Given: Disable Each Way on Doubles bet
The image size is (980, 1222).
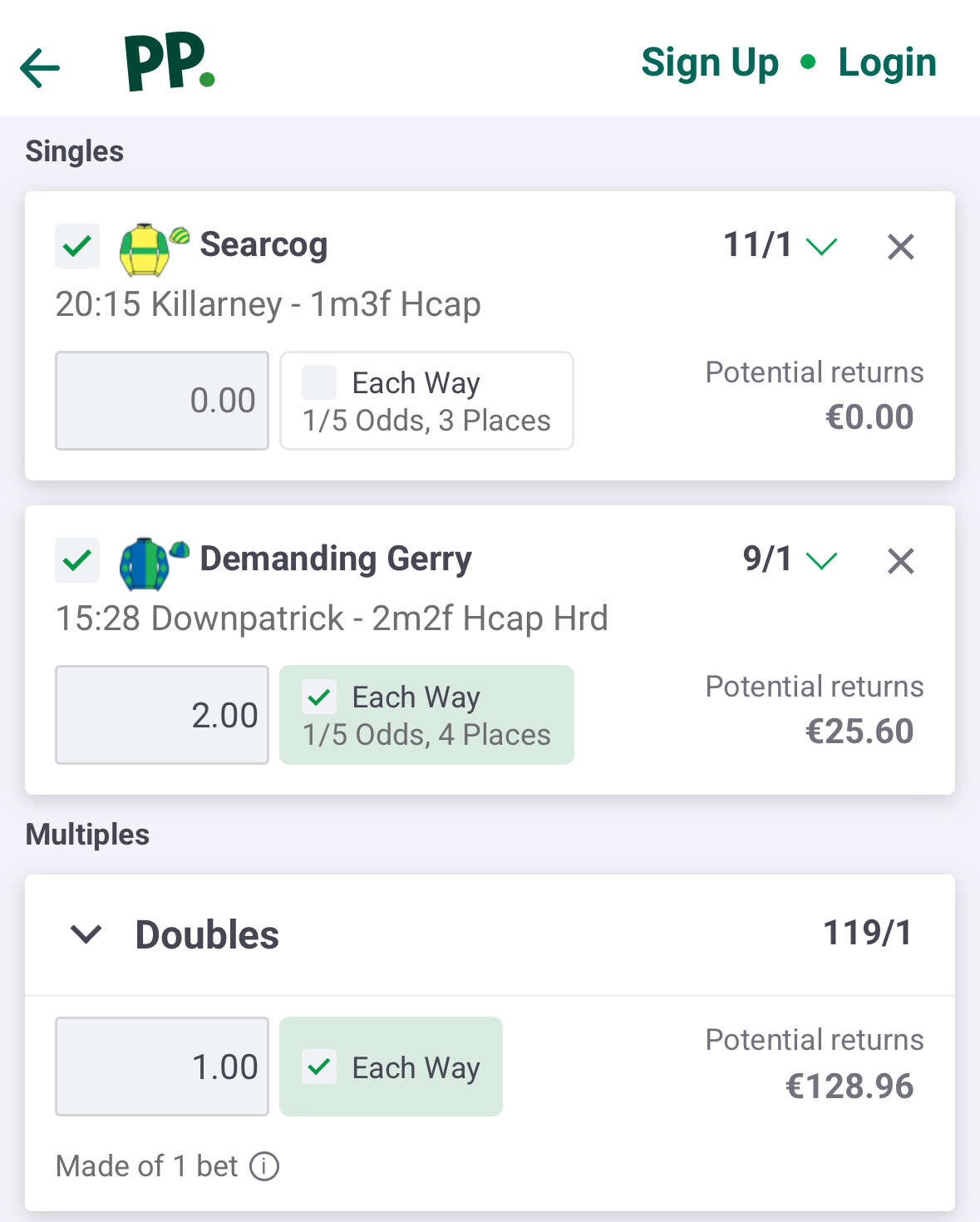Looking at the screenshot, I should point(319,1067).
